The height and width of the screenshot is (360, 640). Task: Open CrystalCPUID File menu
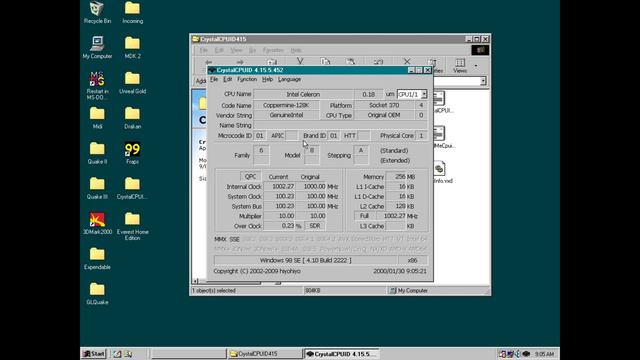coord(214,79)
